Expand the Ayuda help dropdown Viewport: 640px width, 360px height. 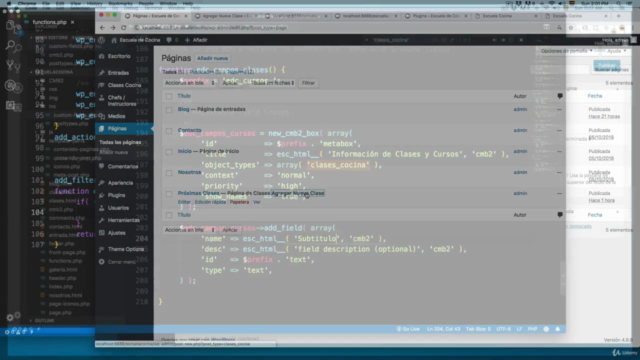[616, 51]
